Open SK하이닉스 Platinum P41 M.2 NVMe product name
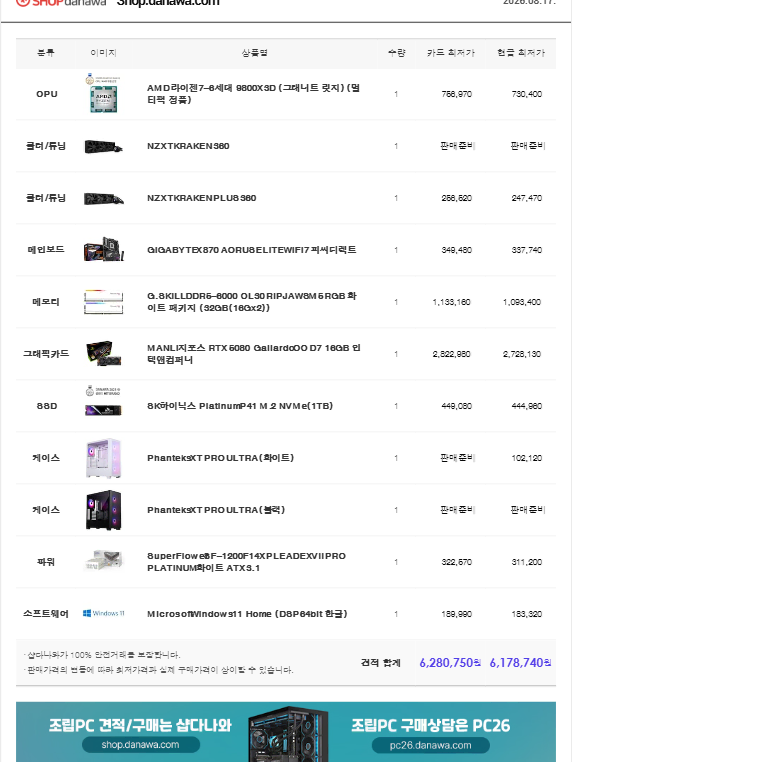This screenshot has width=762, height=762. [x=240, y=406]
